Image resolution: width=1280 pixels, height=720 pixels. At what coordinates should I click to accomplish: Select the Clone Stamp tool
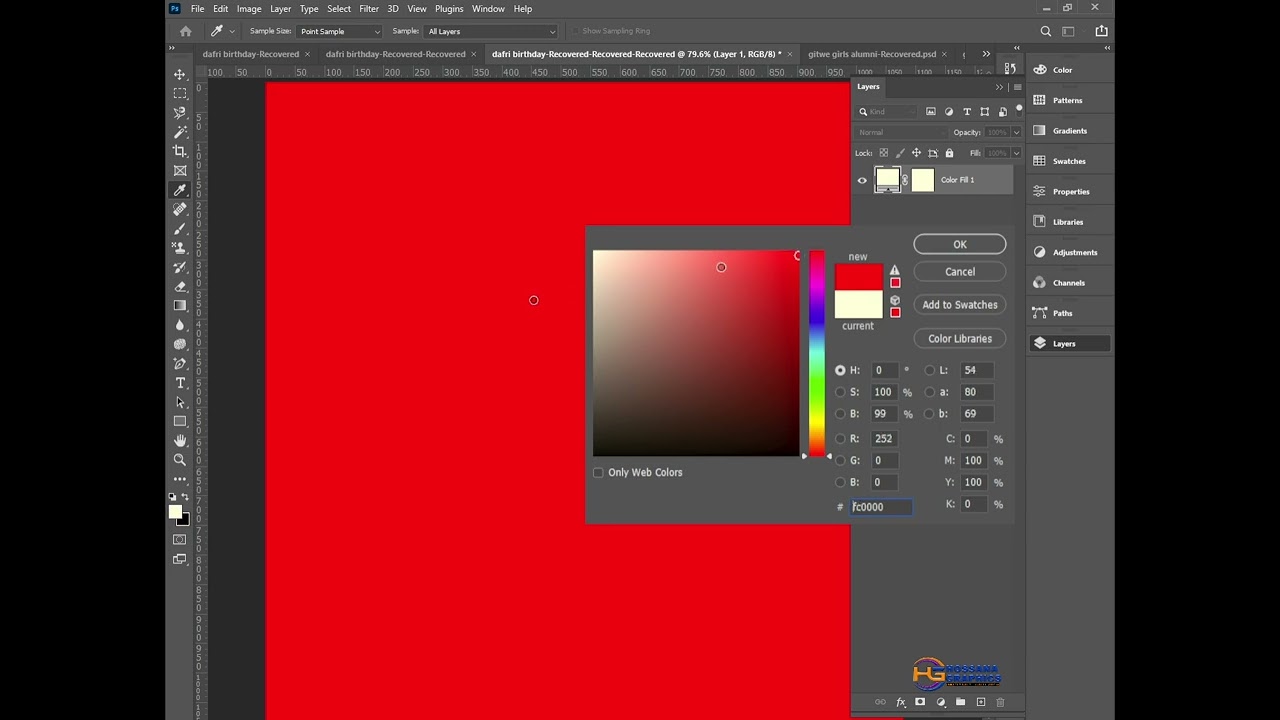coord(180,248)
